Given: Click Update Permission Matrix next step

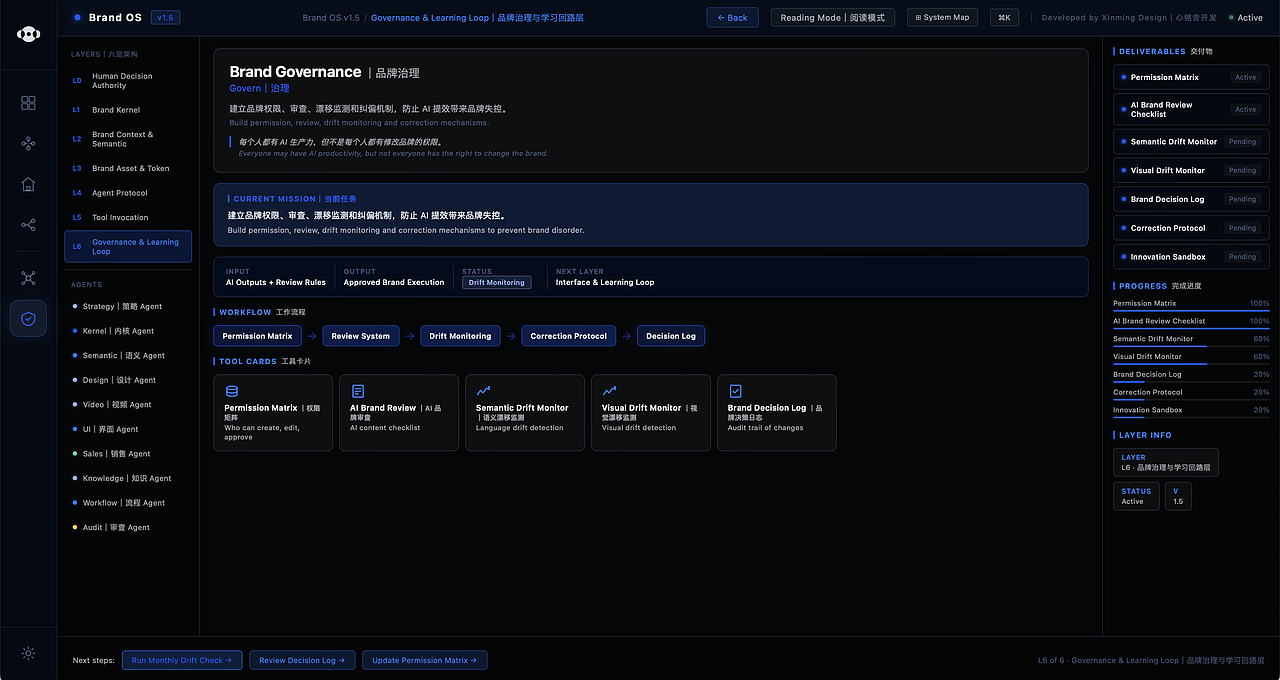Looking at the screenshot, I should (x=425, y=660).
